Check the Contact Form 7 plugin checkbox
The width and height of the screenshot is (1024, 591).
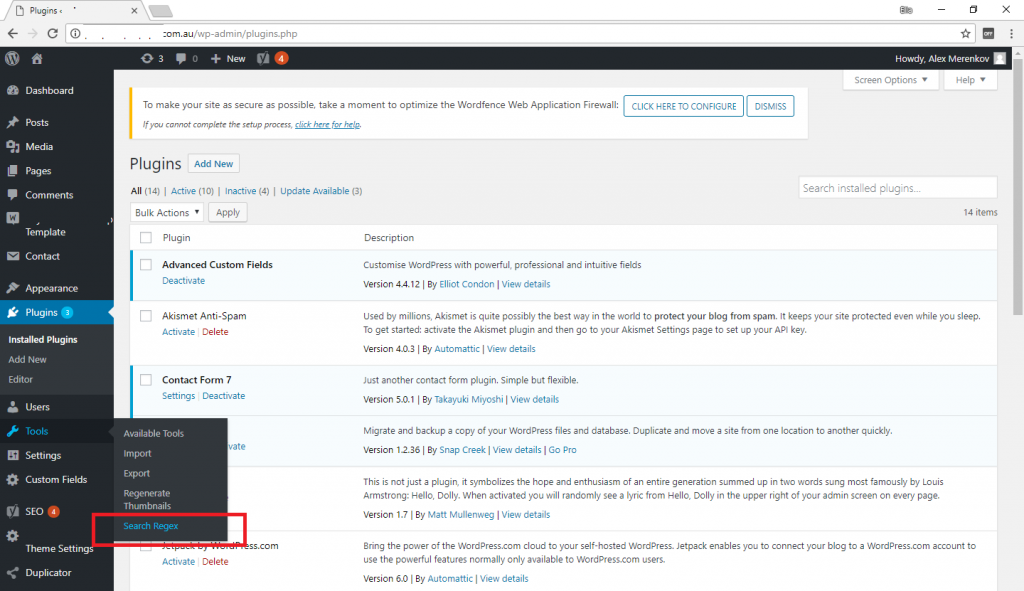146,379
